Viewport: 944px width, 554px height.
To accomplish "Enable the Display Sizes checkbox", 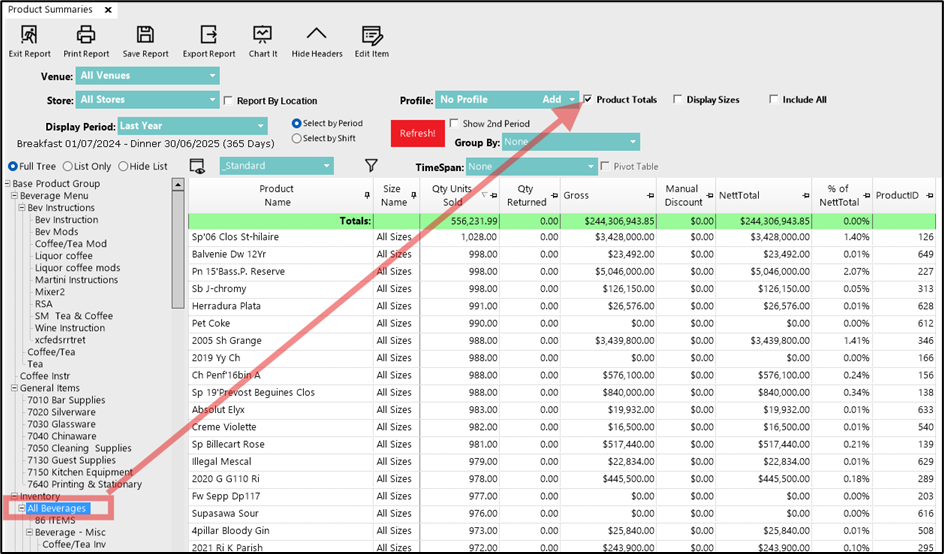I will point(678,100).
